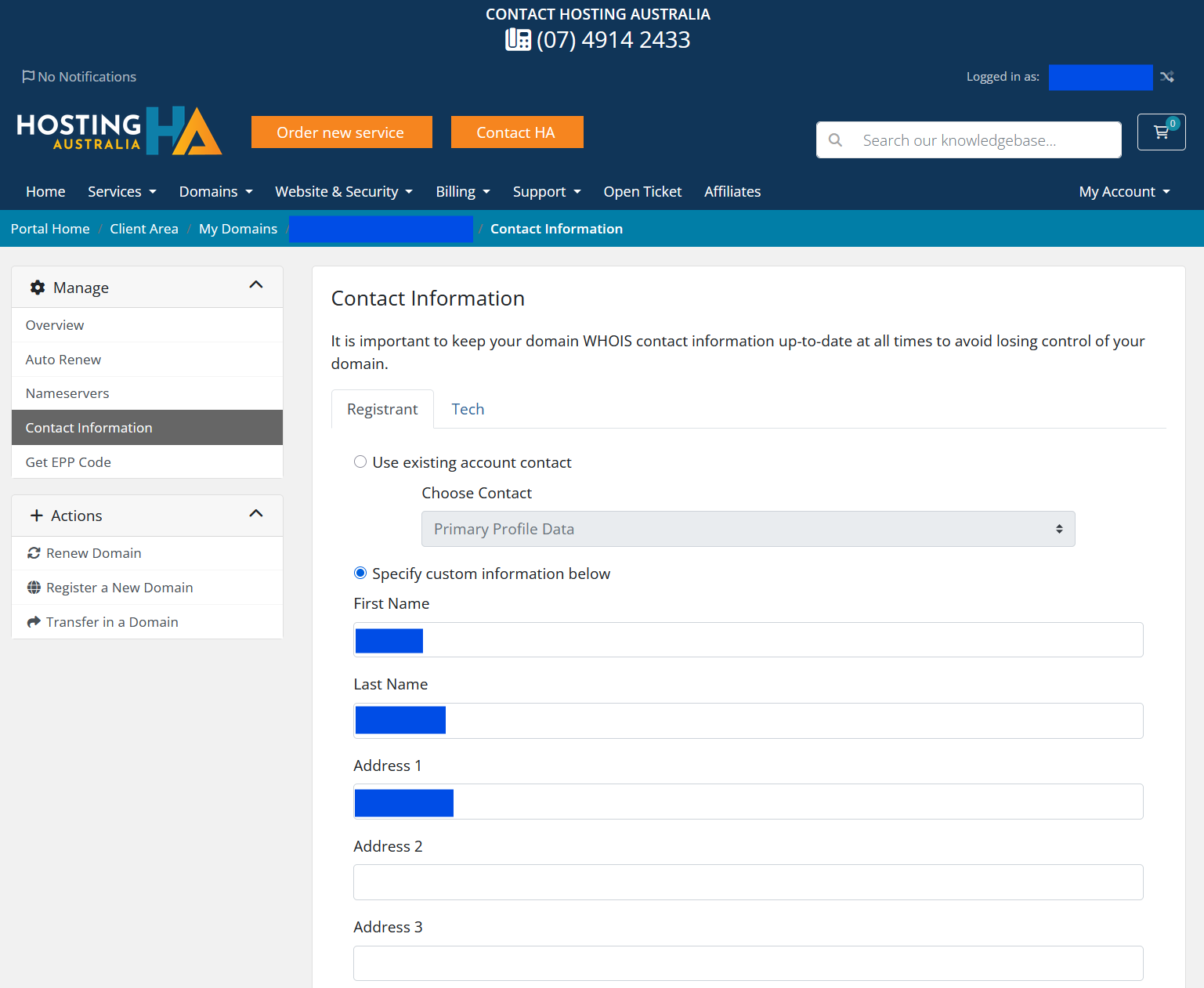Click the Order new service button
Screen dimensions: 1204x988
[342, 132]
